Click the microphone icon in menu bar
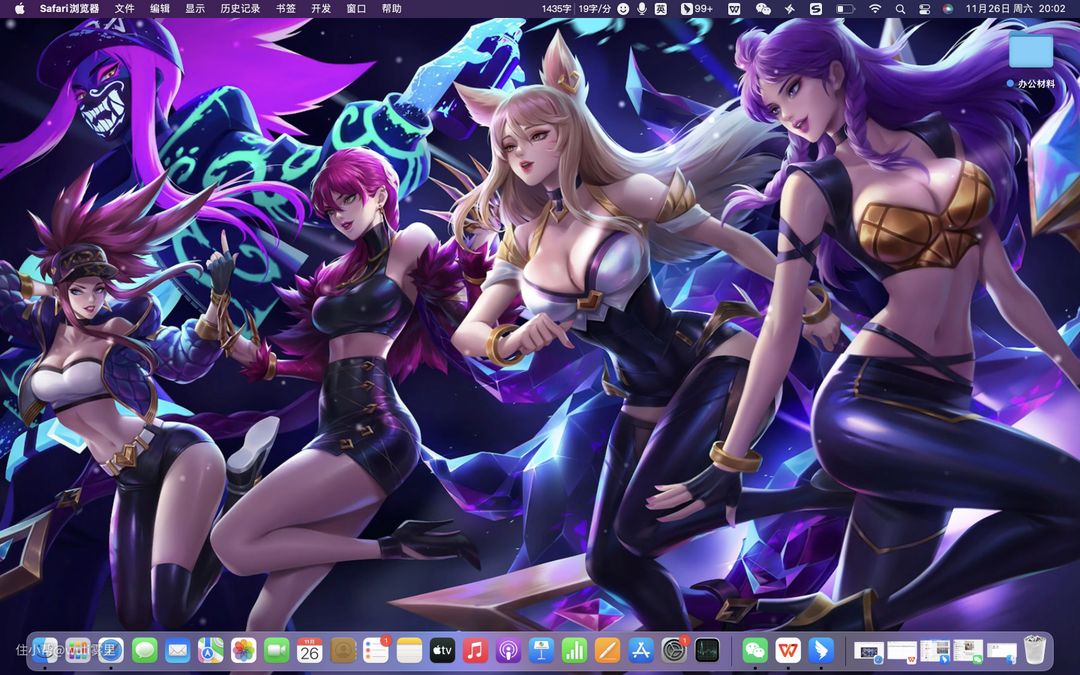Image resolution: width=1080 pixels, height=675 pixels. pyautogui.click(x=642, y=8)
